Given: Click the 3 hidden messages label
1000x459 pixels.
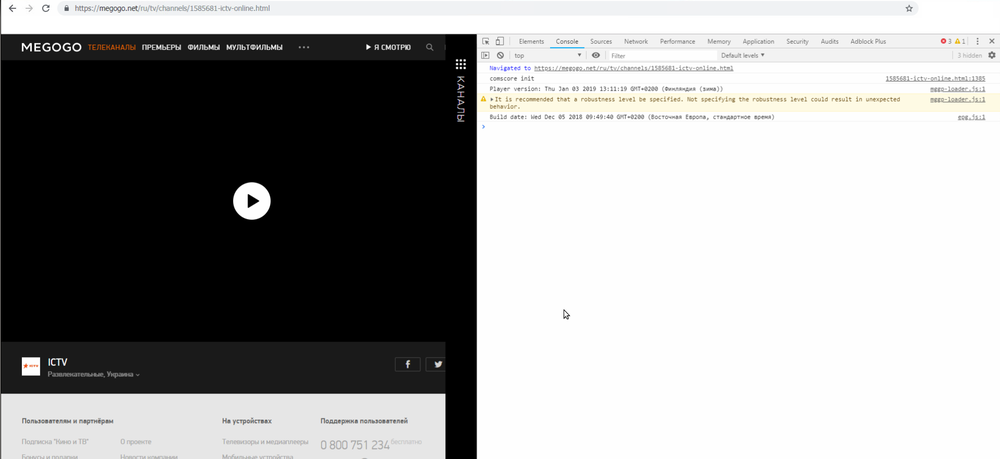Looking at the screenshot, I should 969,55.
